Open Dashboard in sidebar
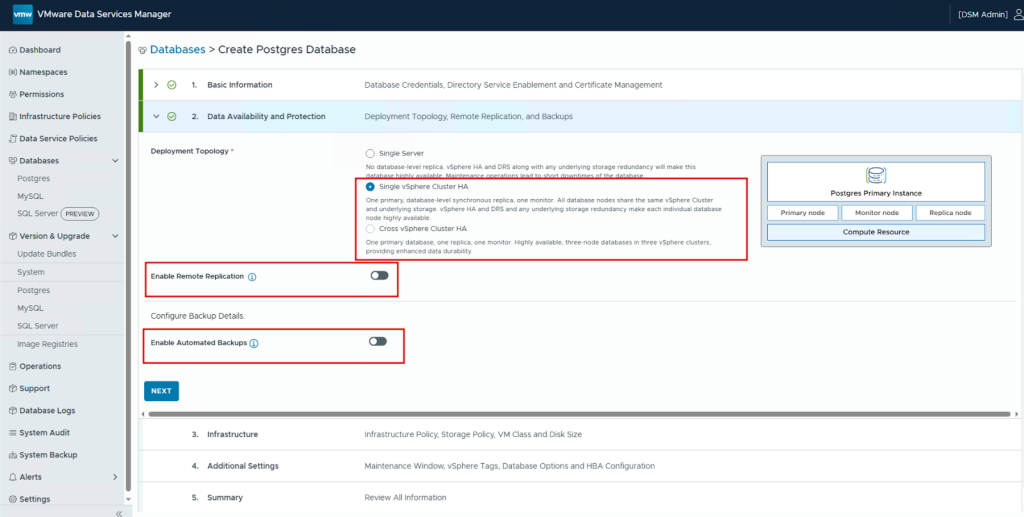This screenshot has width=1024, height=517. (x=40, y=50)
